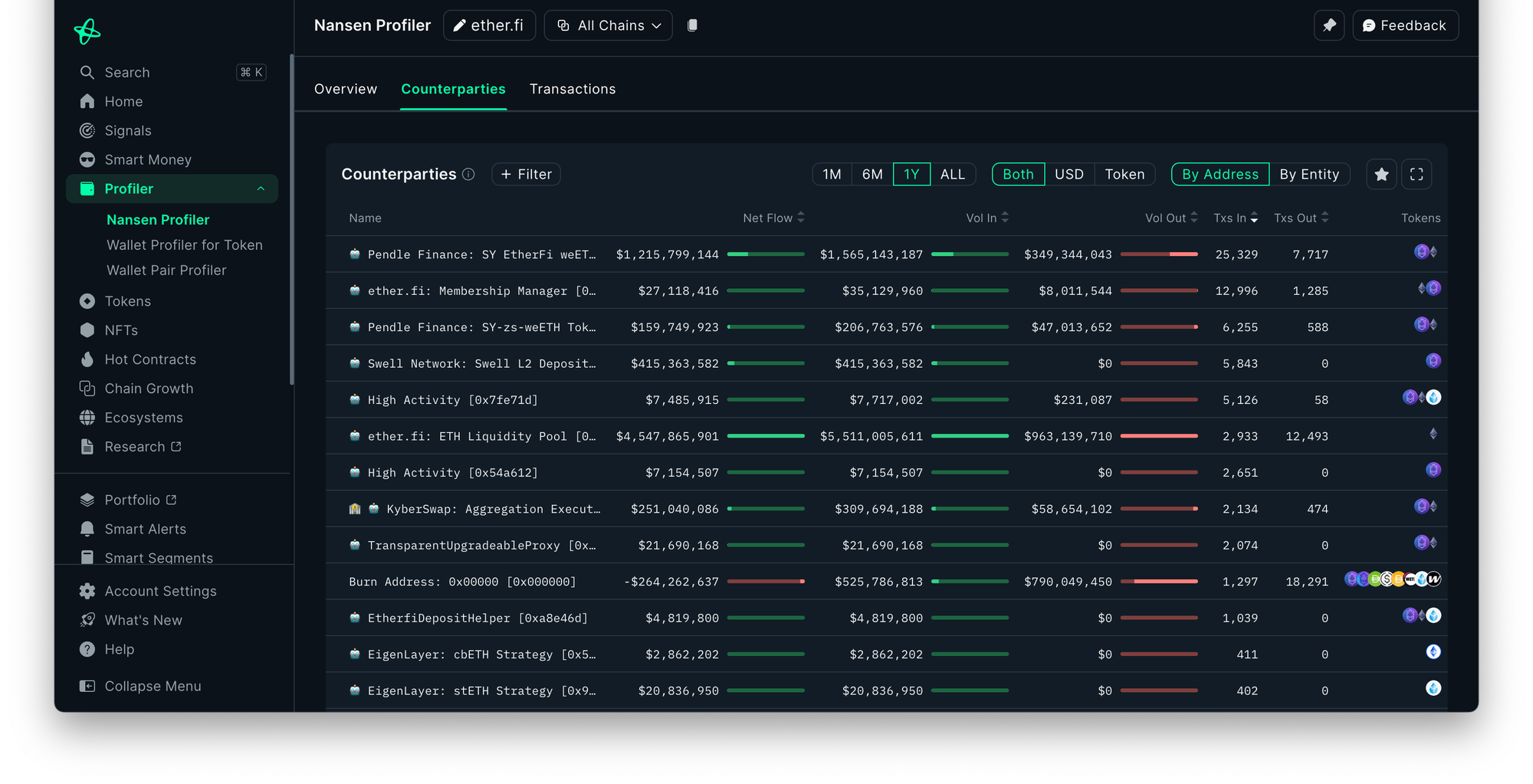Open the Overview tab

click(345, 89)
